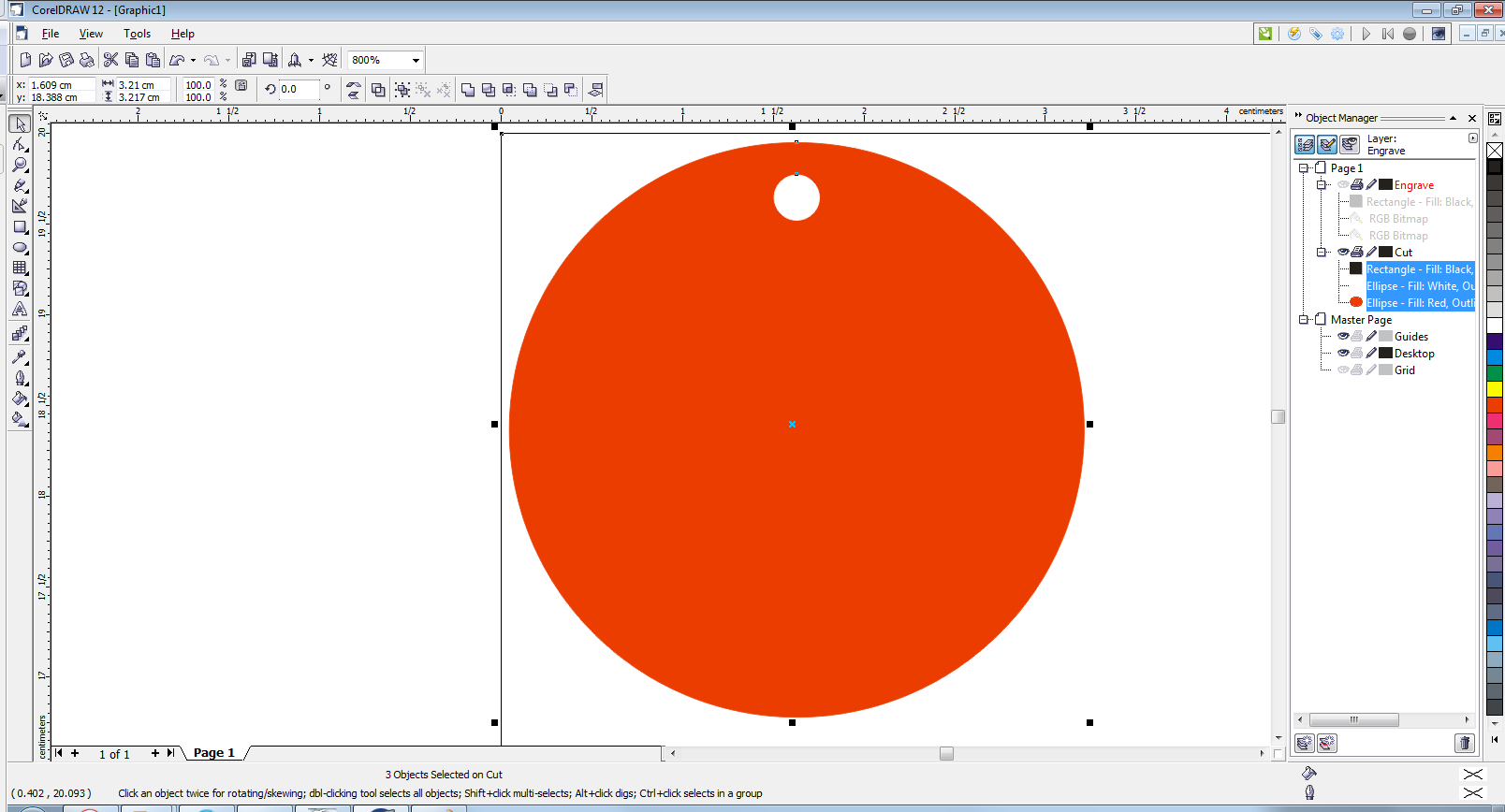Click the x position input field
Screen dimensions: 1505x812
(x=62, y=85)
